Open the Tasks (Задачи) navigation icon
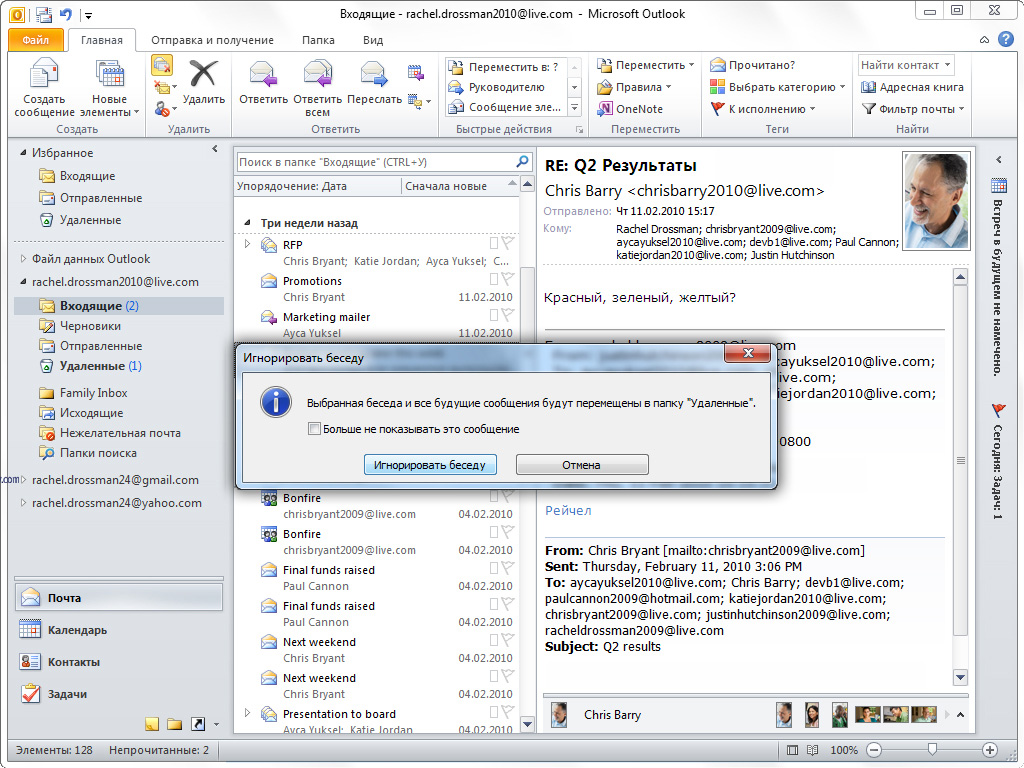 pos(30,694)
